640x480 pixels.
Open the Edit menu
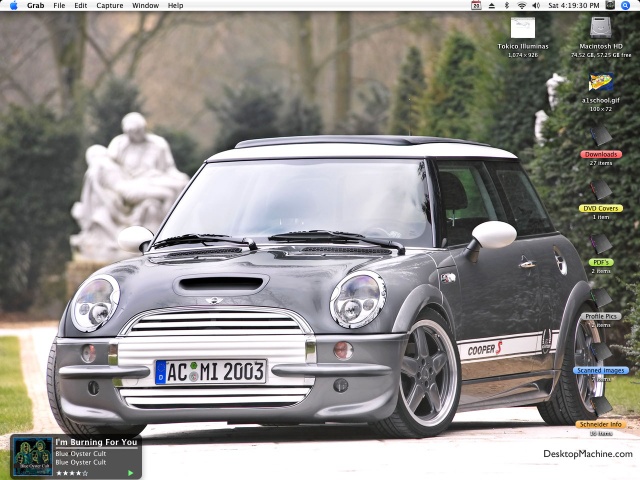[80, 5]
